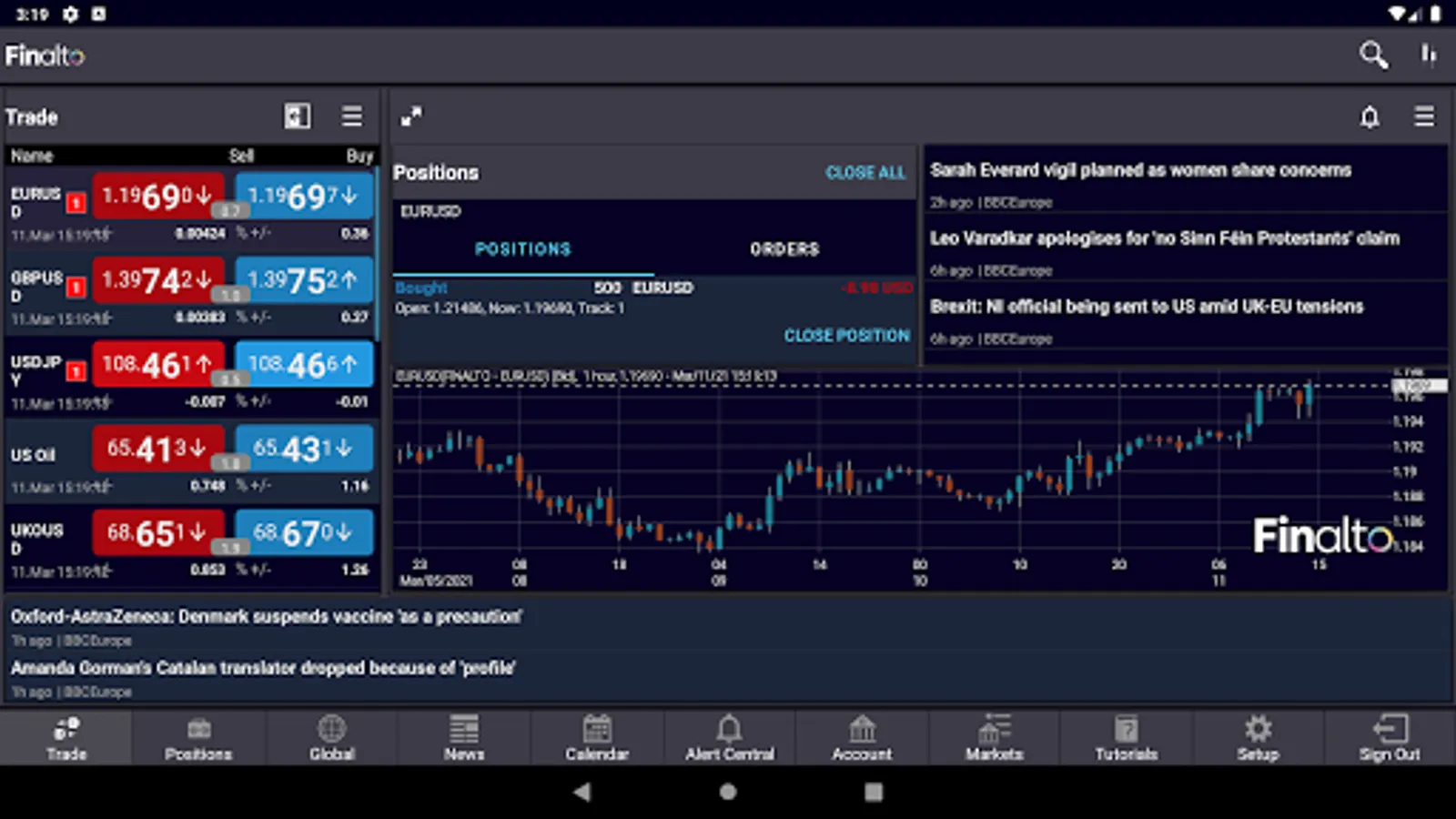Select the US Oil instrument name
1456x819 pixels.
coord(33,455)
